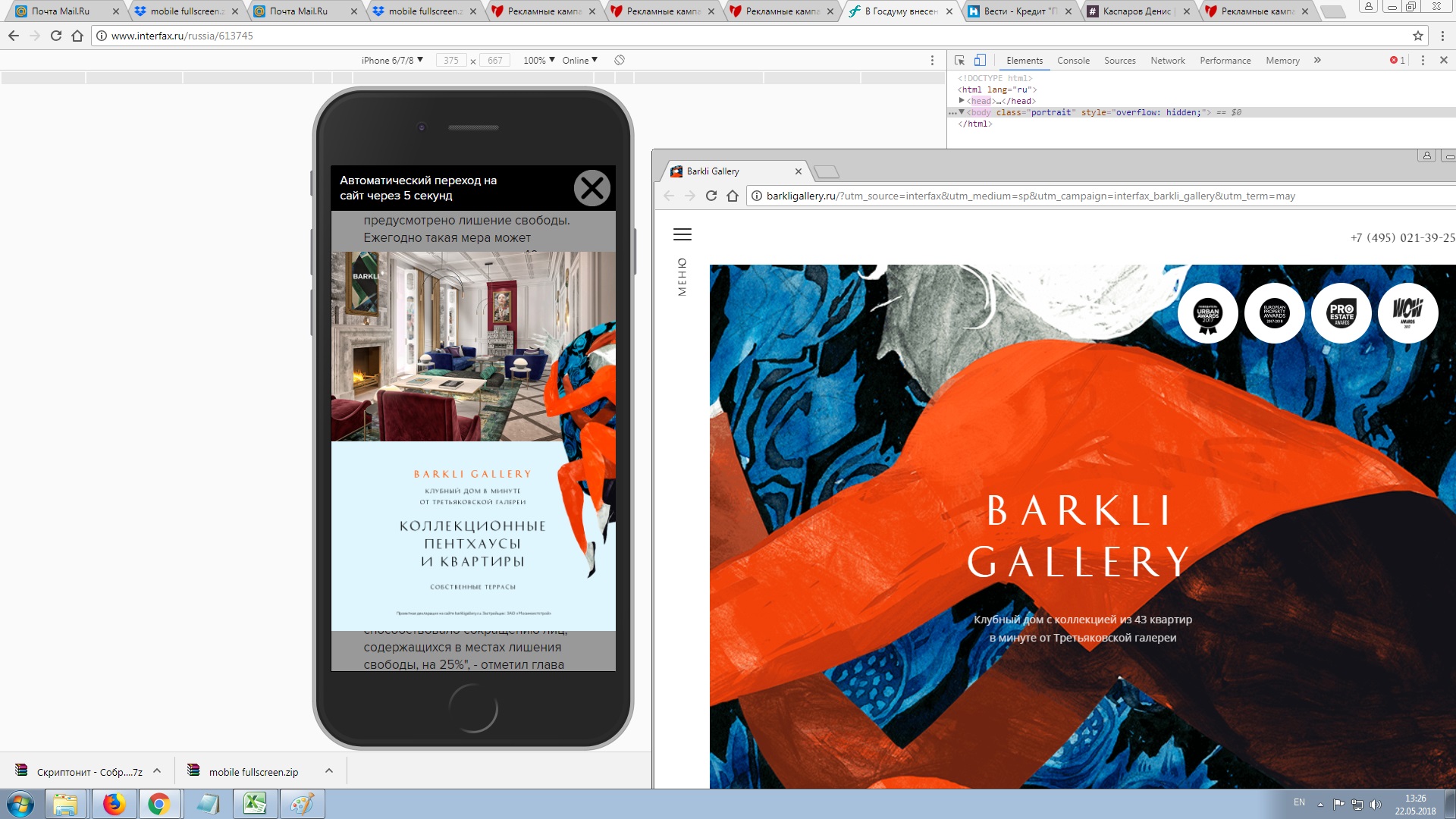Switch to Каспаров Денис browser tab
The image size is (1456, 819).
point(1137,11)
